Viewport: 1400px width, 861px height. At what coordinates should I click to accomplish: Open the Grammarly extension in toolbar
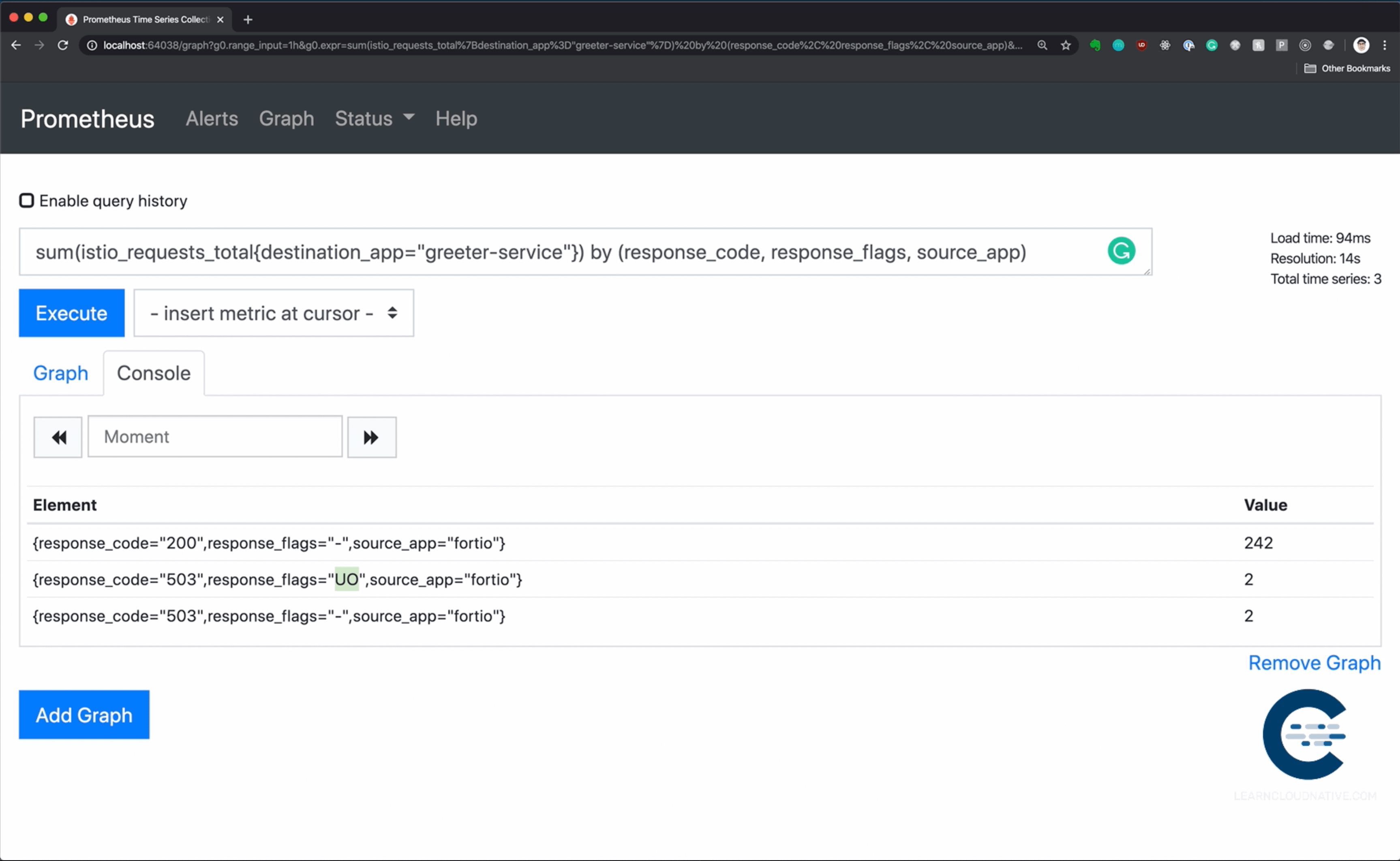[1212, 45]
